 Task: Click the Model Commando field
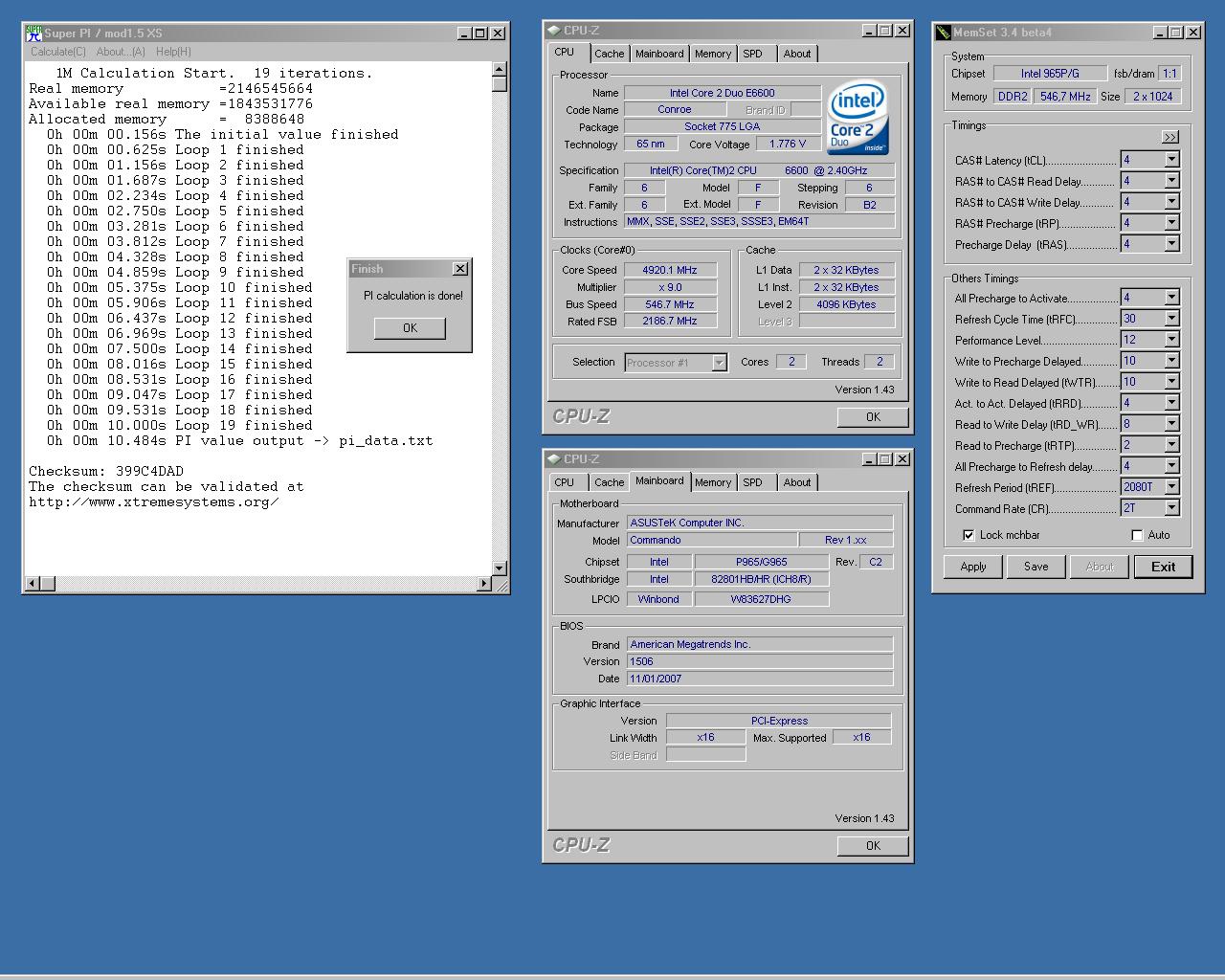711,540
